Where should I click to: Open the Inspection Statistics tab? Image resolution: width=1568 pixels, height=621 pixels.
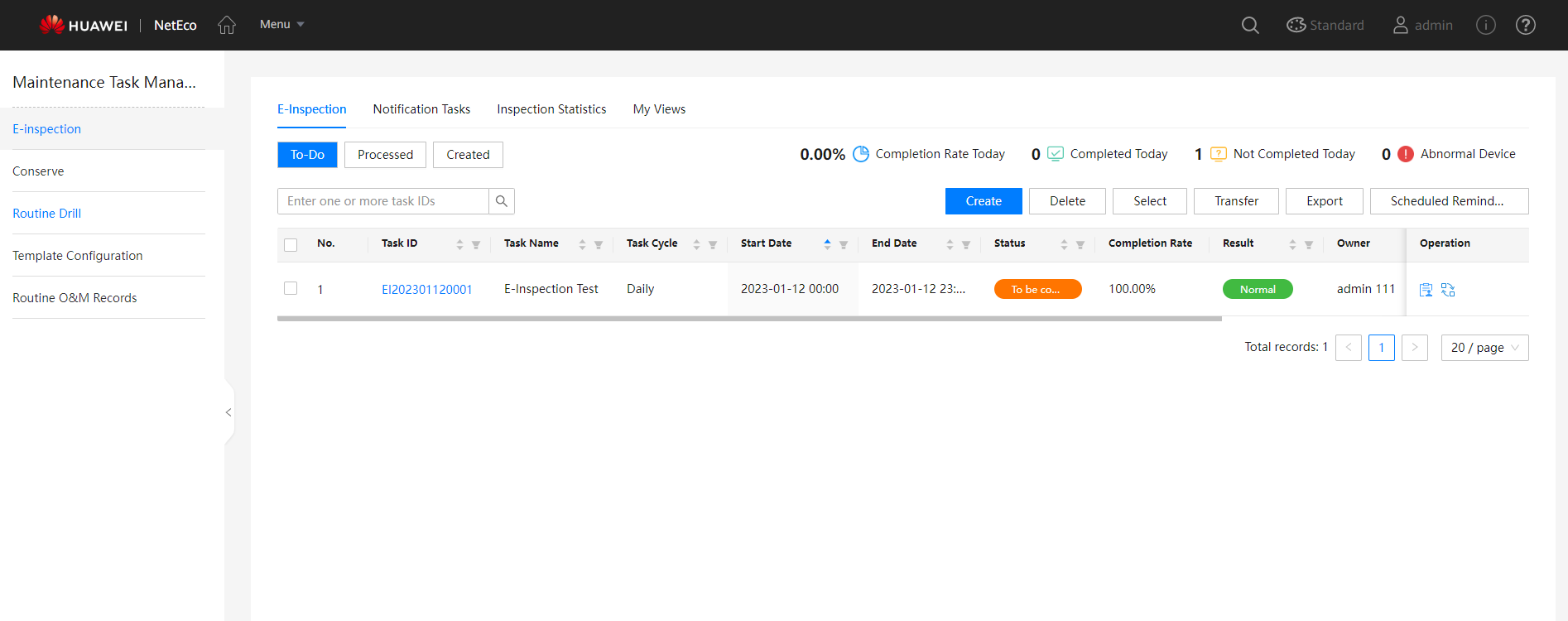coord(551,109)
